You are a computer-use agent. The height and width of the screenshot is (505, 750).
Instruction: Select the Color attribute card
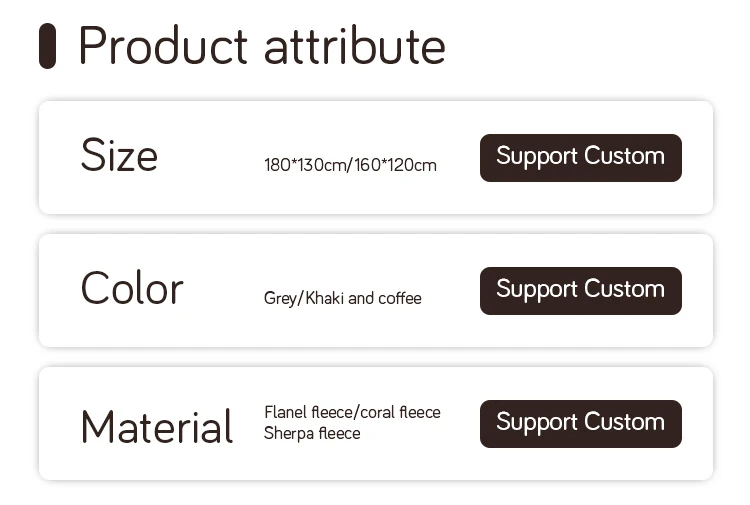click(x=376, y=290)
